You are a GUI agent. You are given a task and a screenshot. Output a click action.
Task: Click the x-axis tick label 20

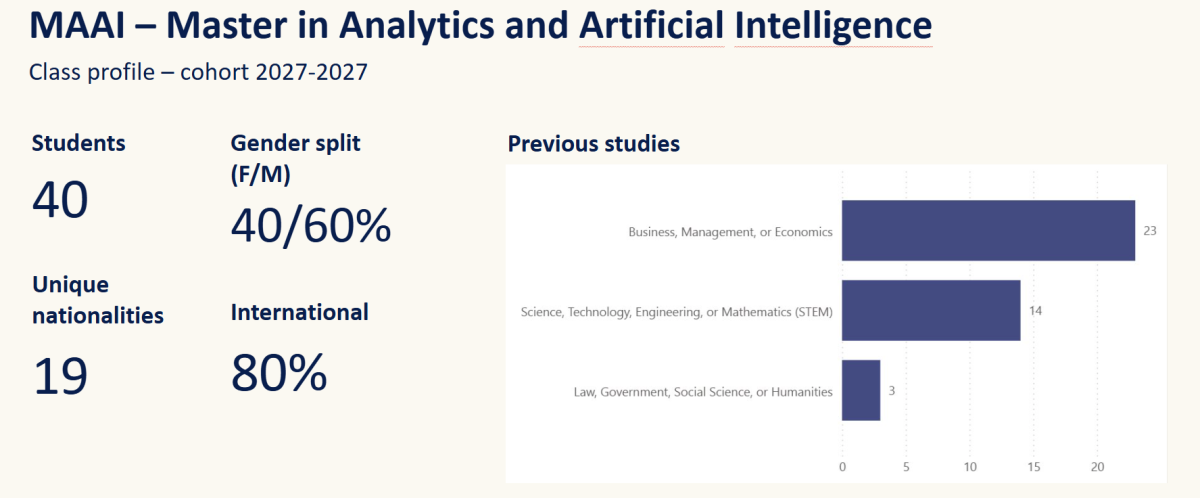click(x=1097, y=467)
